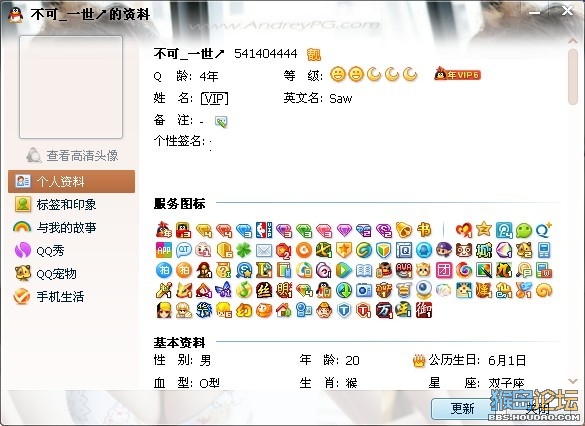Click the English name value Saw
The height and width of the screenshot is (426, 585).
tap(340, 98)
